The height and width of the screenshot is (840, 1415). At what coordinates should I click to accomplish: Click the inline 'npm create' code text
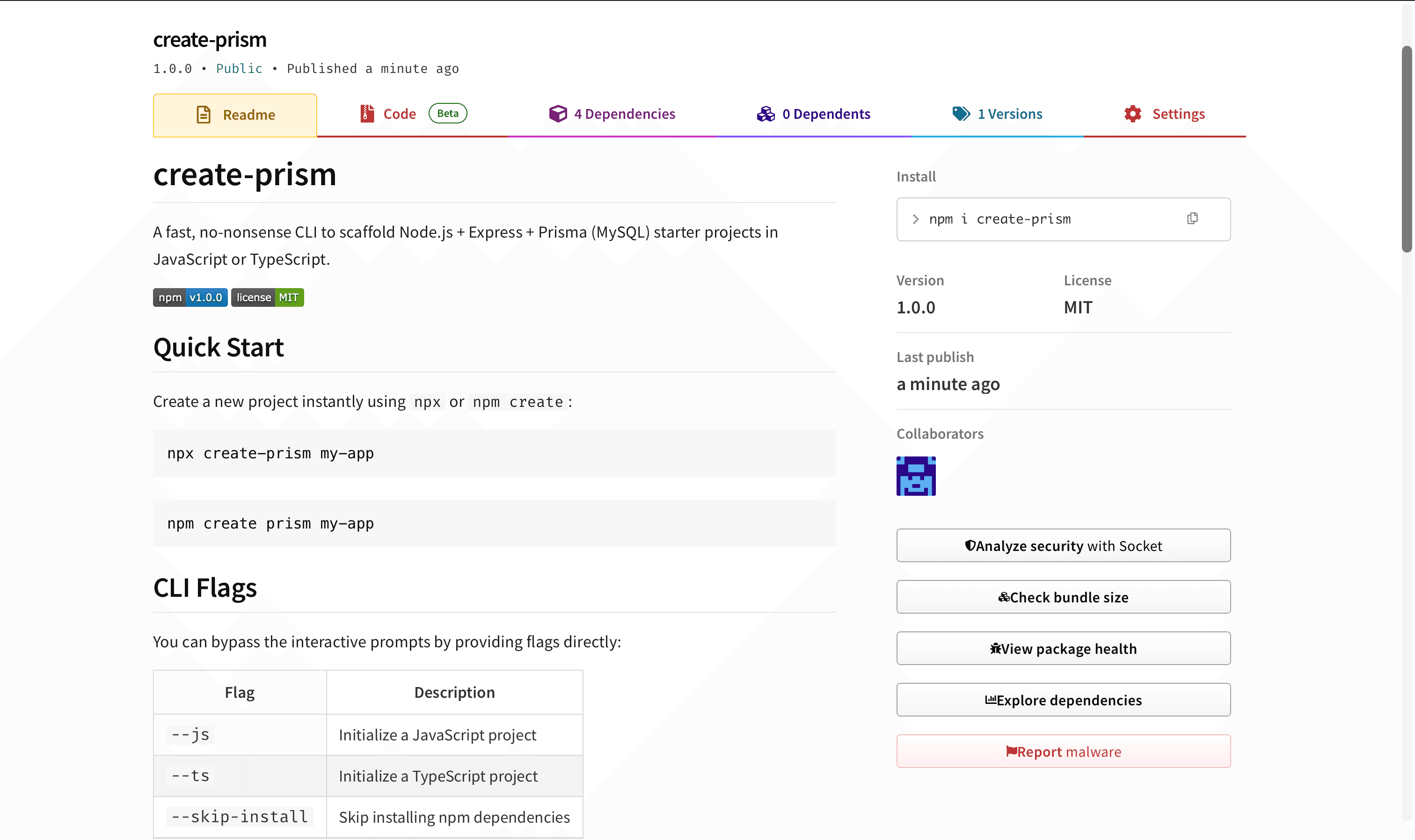[x=518, y=402]
